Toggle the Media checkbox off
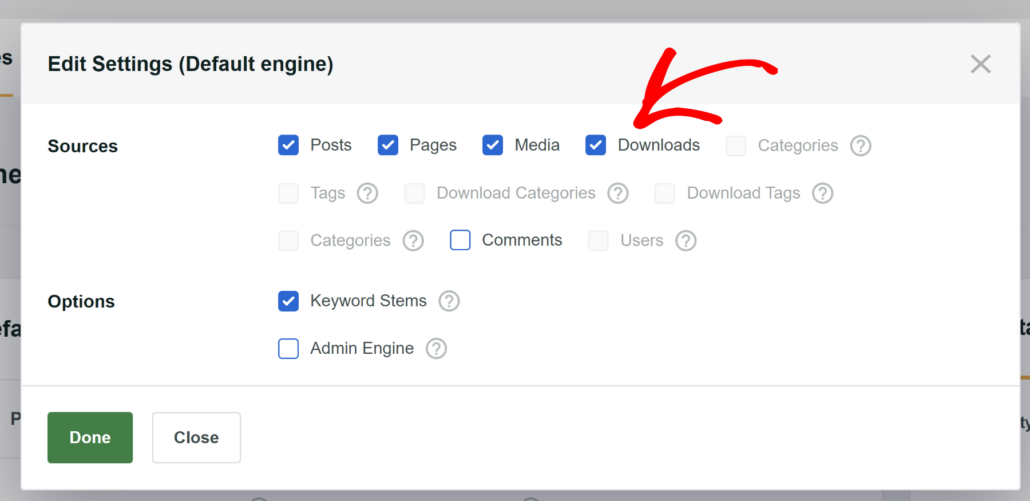Viewport: 1030px width, 501px height. click(x=493, y=146)
